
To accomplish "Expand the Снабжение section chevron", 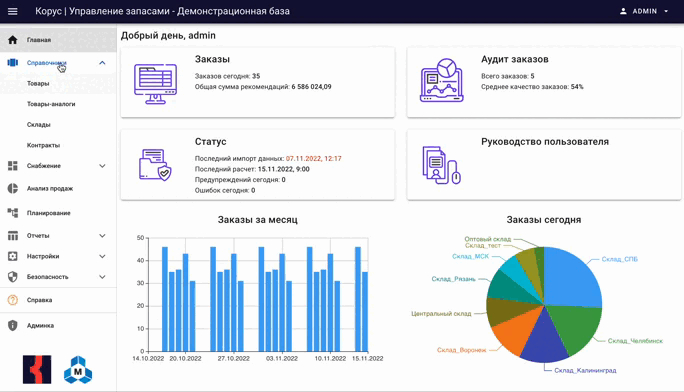I will click(x=102, y=166).
